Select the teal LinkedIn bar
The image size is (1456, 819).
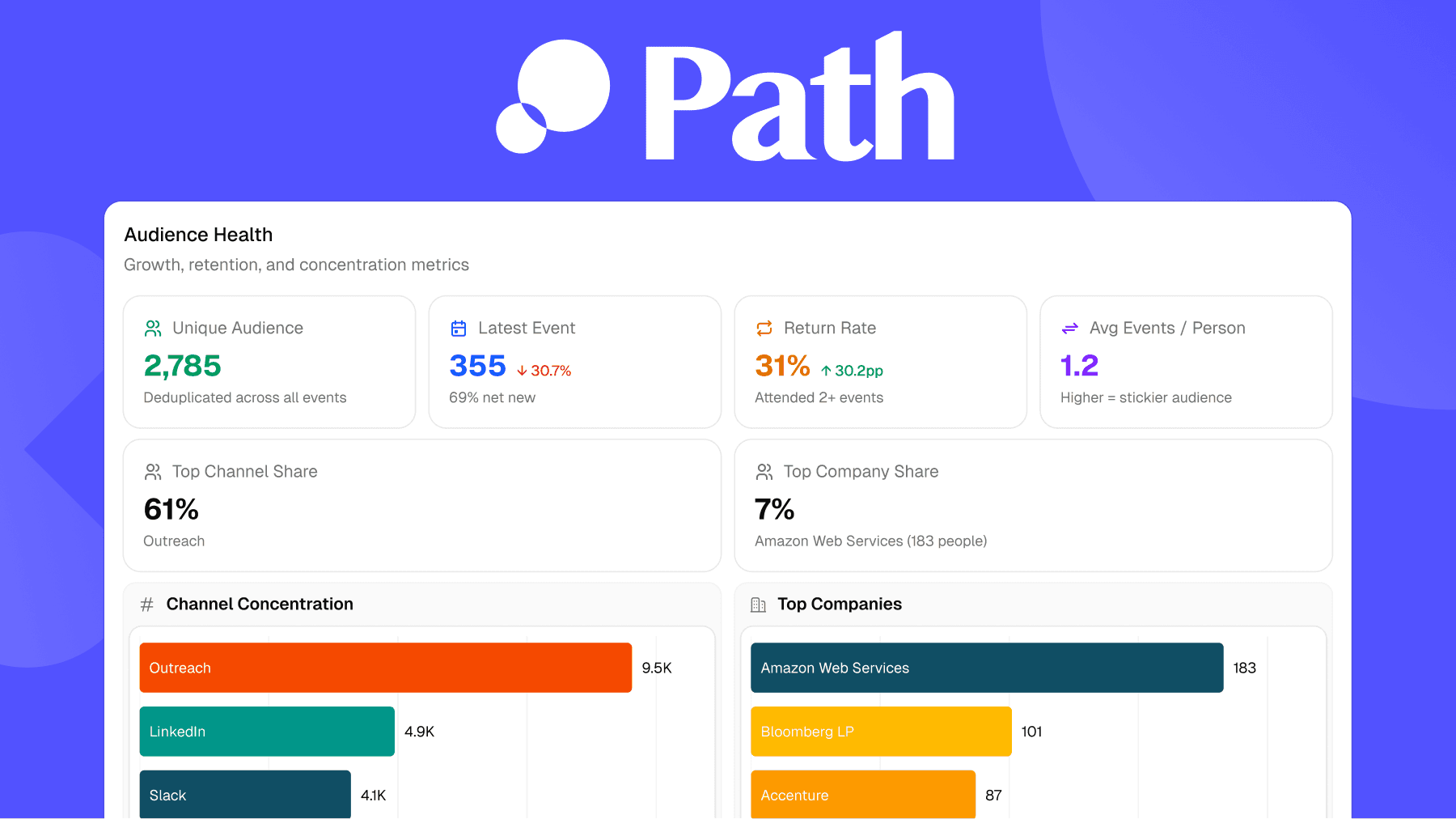[267, 732]
